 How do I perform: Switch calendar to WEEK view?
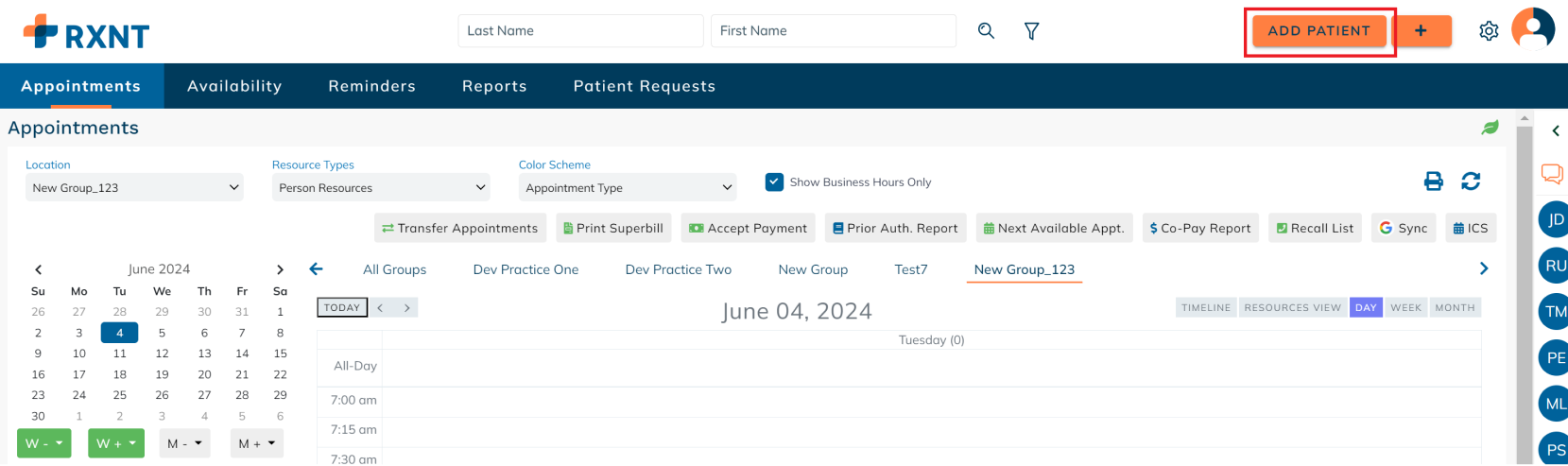pyautogui.click(x=1405, y=307)
